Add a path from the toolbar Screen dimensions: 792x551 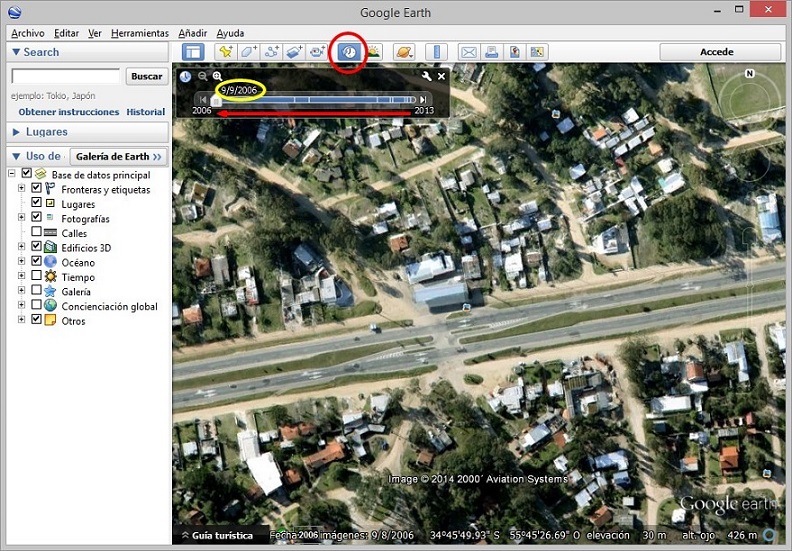click(x=272, y=52)
